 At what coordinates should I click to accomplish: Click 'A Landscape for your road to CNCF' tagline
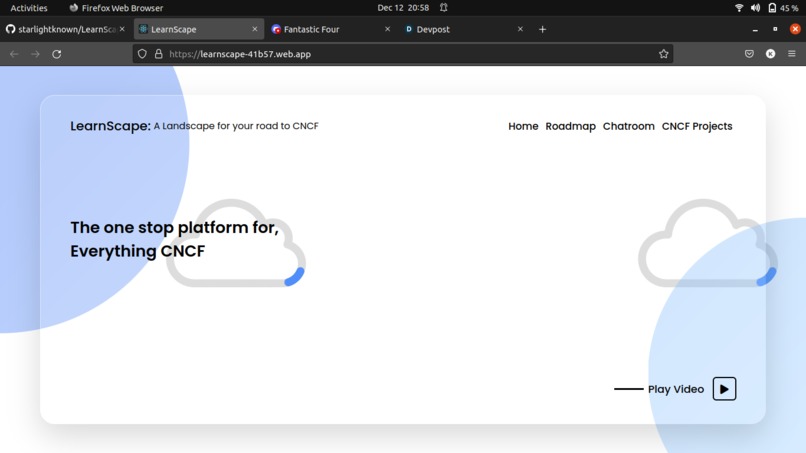(236, 126)
